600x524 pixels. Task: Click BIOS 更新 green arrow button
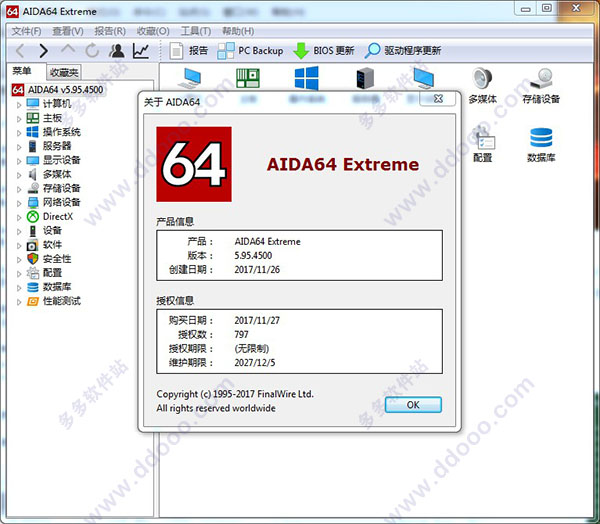[324, 51]
